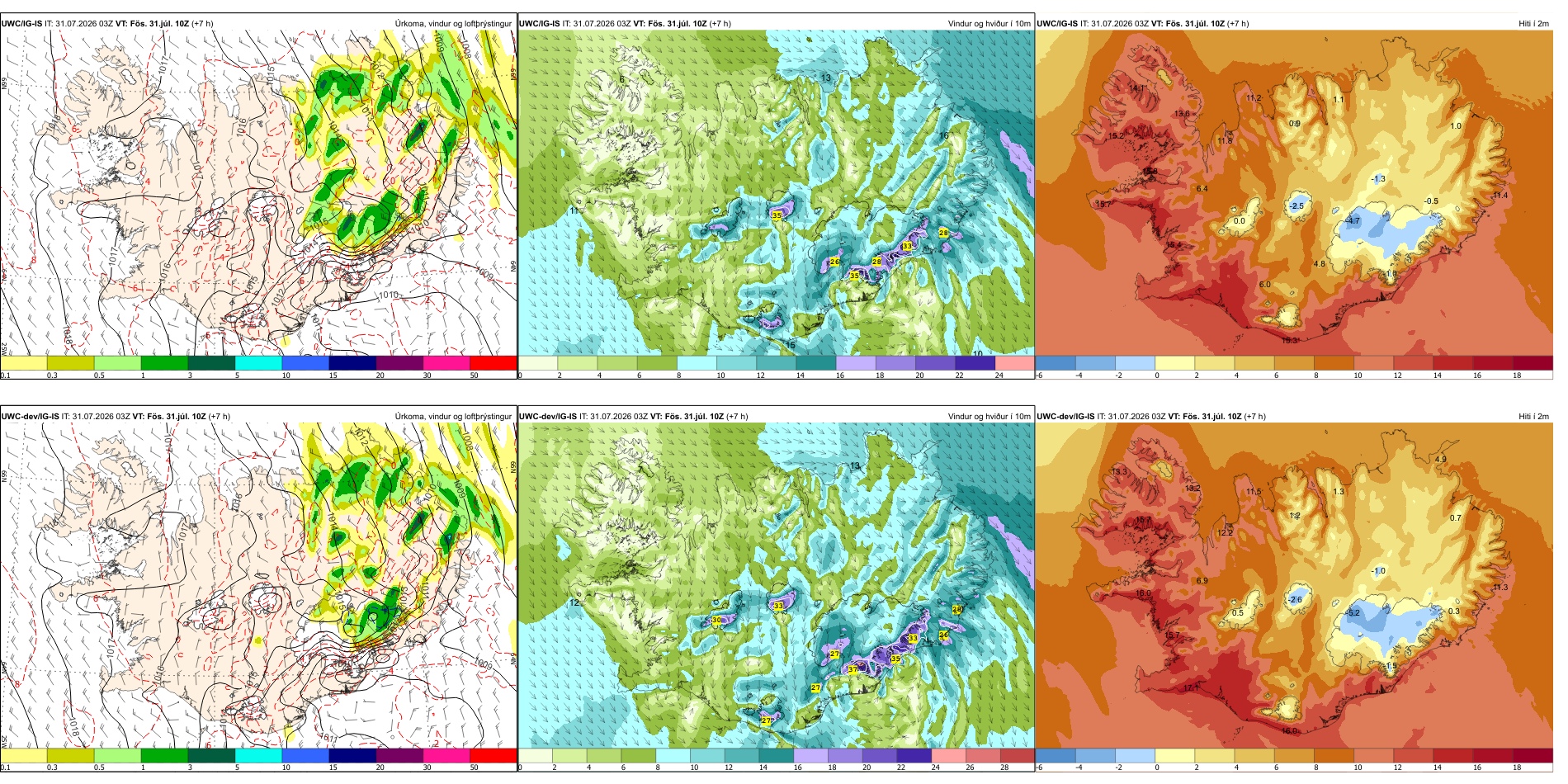This screenshot has height=784, width=1568.
Task: Click the 12.2 label on the UWC-dev temperature map
Action: [x=1225, y=533]
